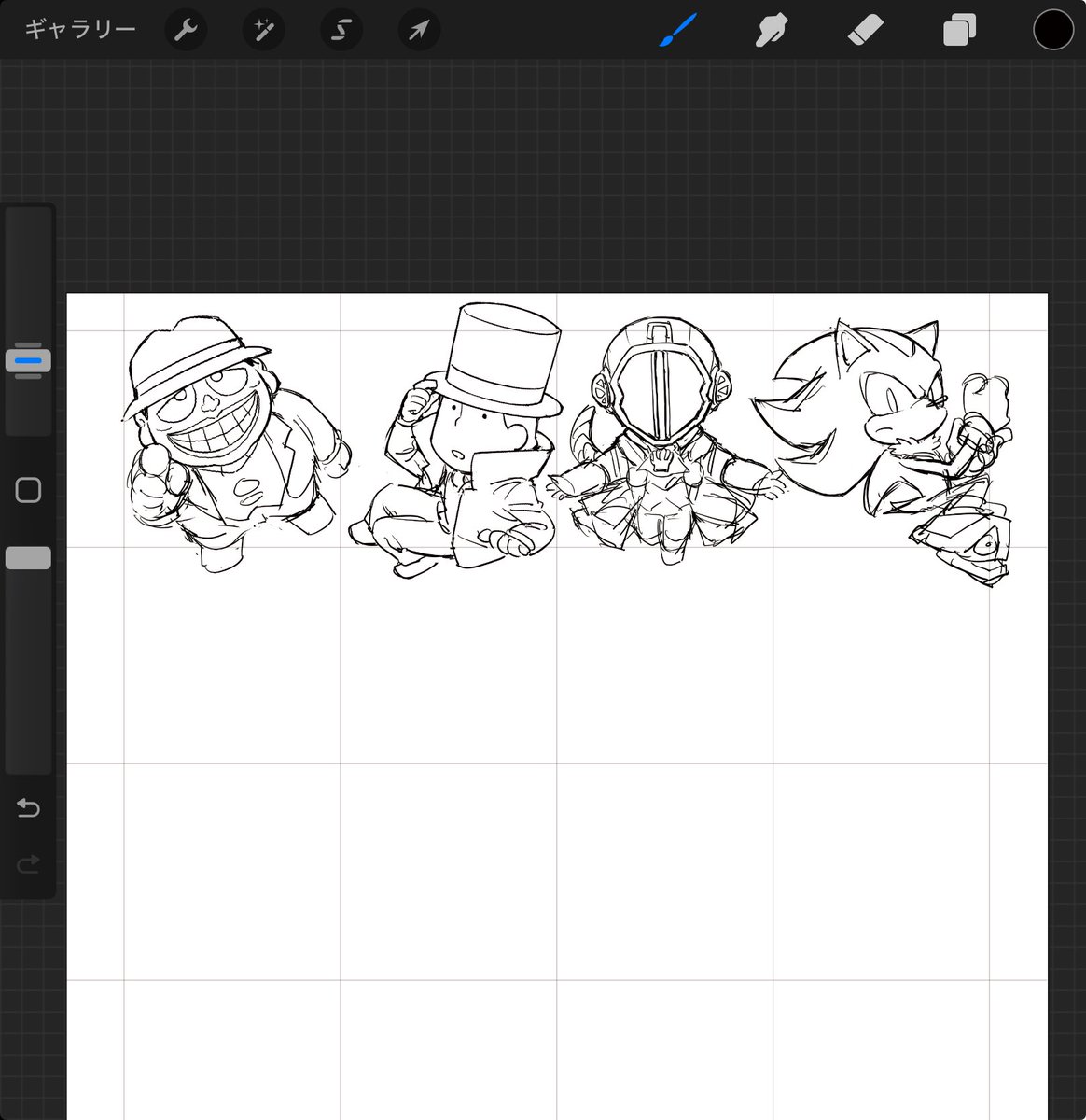This screenshot has height=1120, width=1086.
Task: Select the Eraser tool
Action: point(865,31)
